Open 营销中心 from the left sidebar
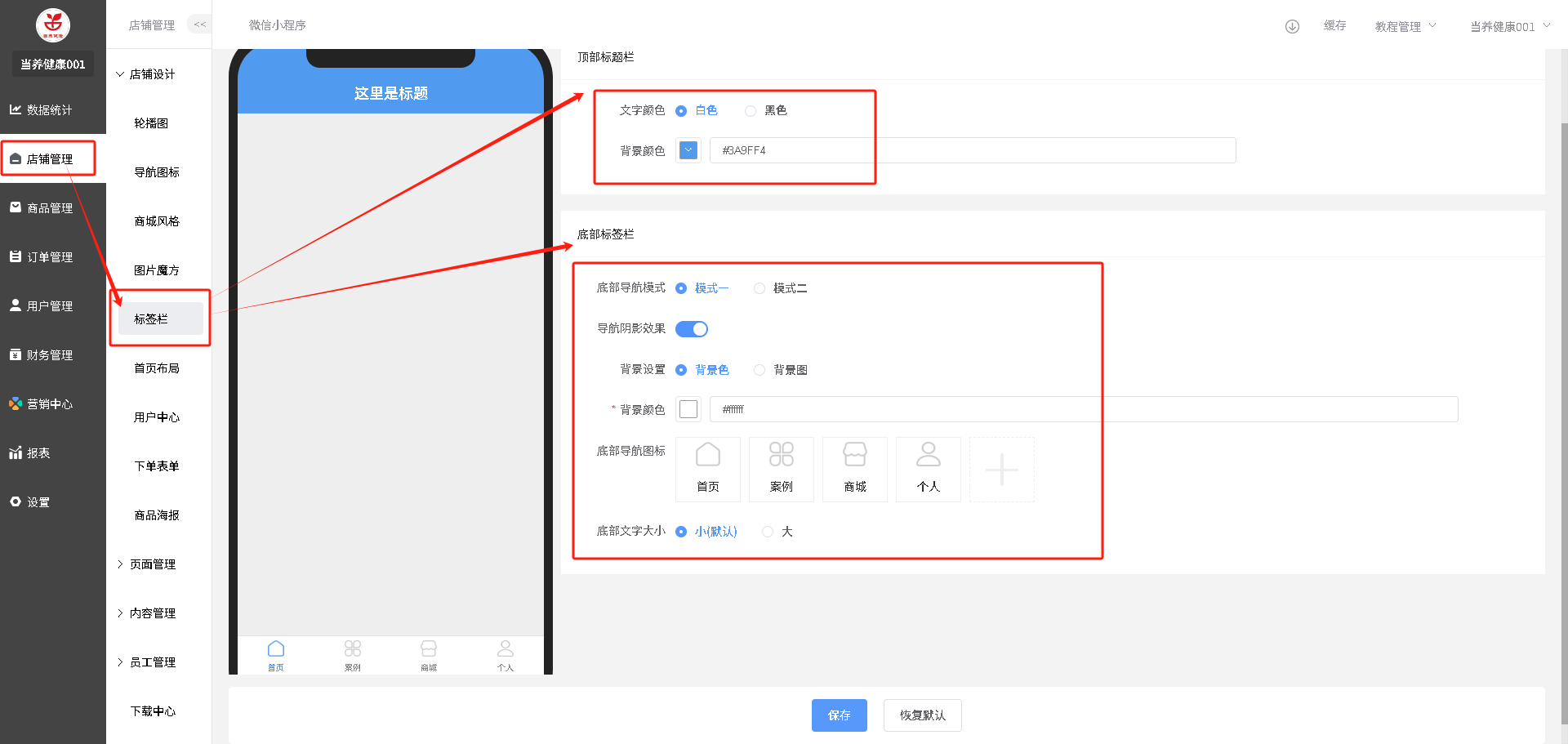The height and width of the screenshot is (744, 1568). pyautogui.click(x=49, y=404)
